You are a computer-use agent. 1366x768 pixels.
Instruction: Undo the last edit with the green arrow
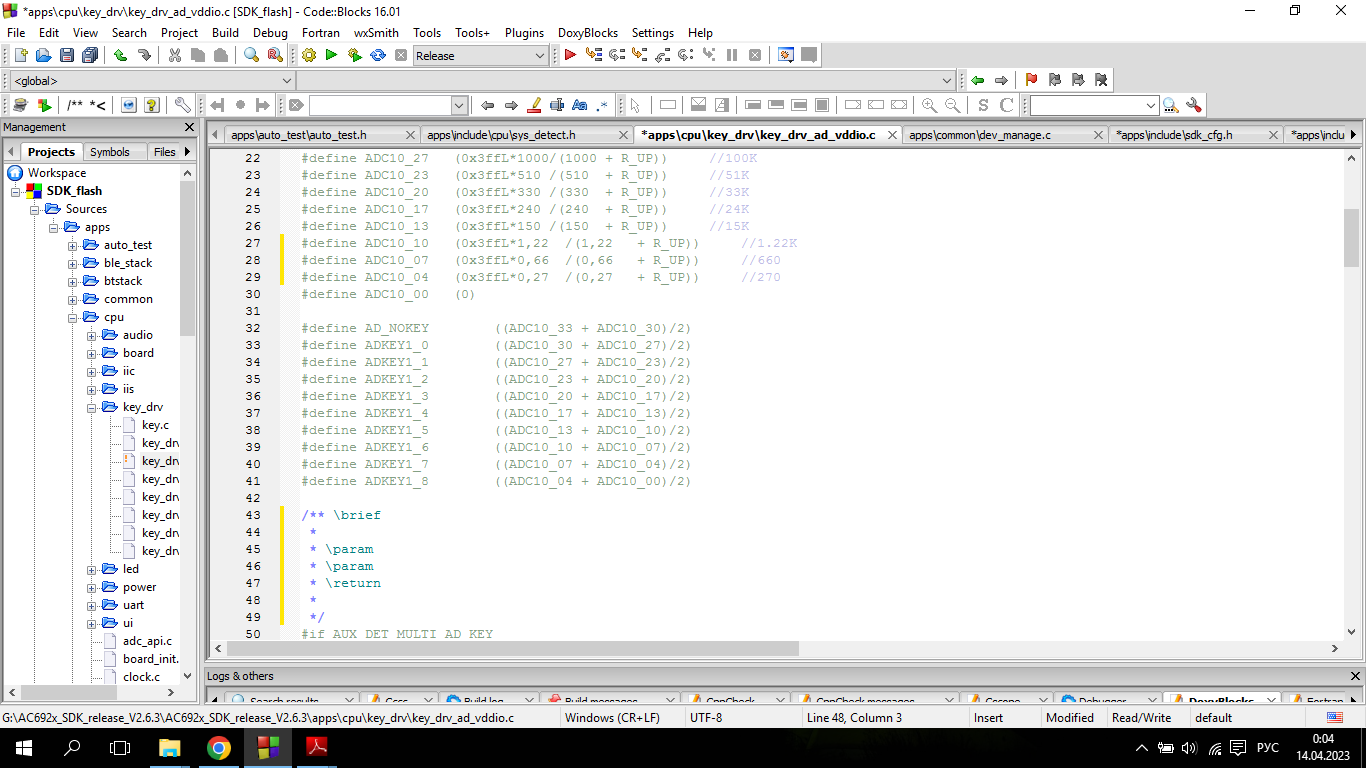tap(120, 55)
